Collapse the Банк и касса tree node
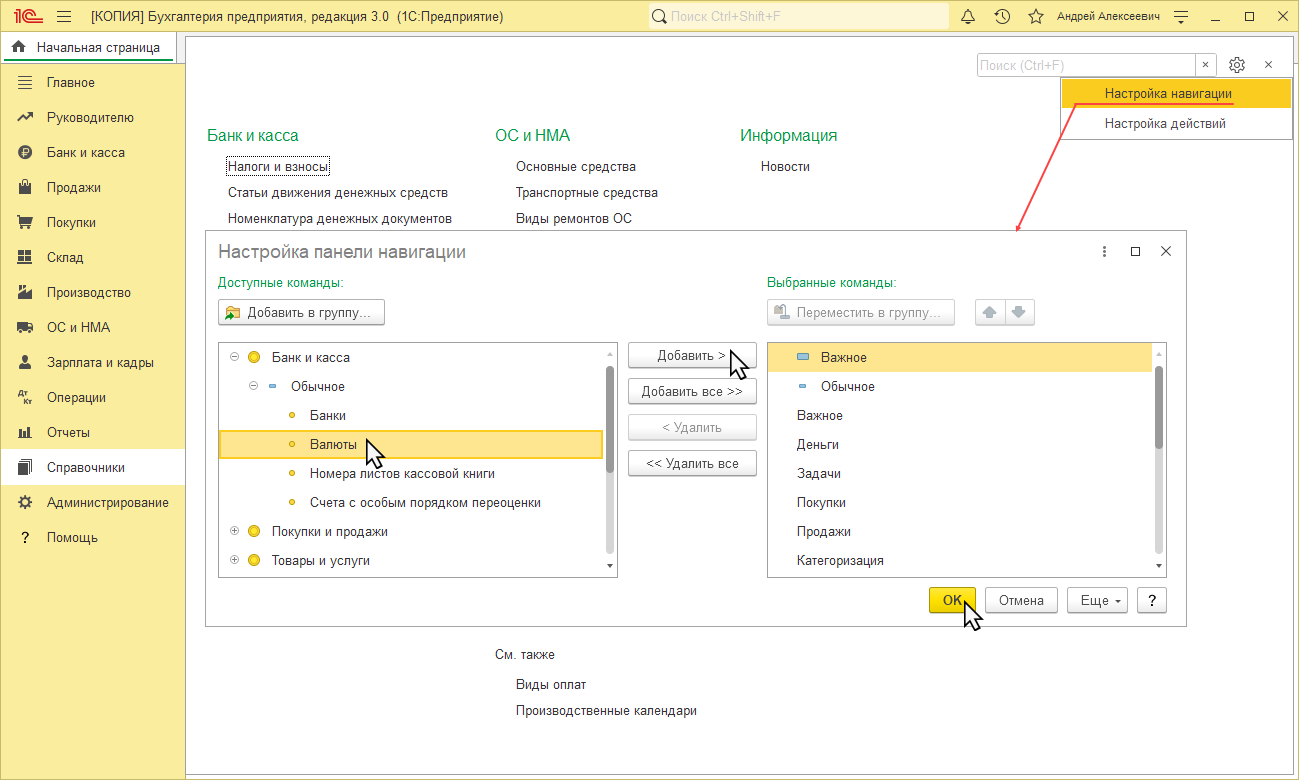Viewport: 1299px width, 780px height. 234,357
